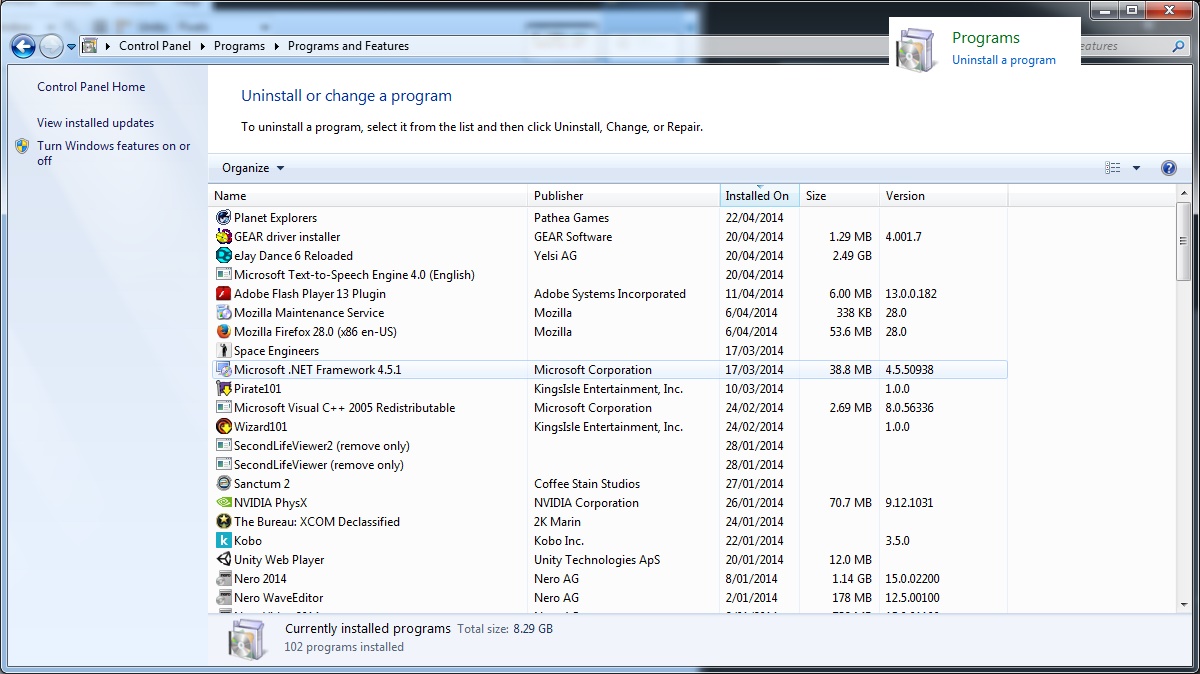Image resolution: width=1200 pixels, height=674 pixels.
Task: Click the Yelsi AG publisher cell
Action: [x=555, y=256]
